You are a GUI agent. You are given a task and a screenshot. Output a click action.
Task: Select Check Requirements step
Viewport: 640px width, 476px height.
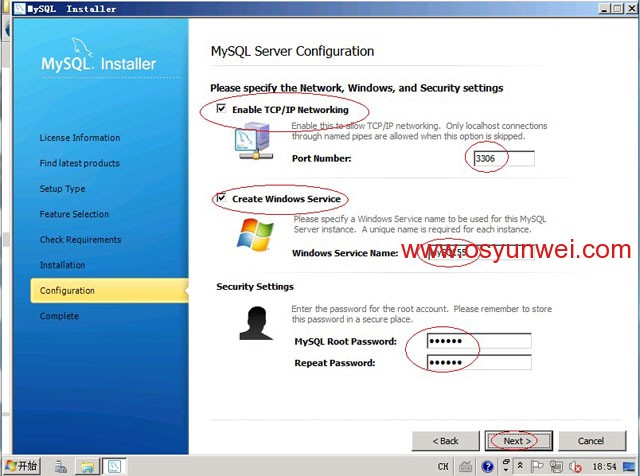pos(80,240)
